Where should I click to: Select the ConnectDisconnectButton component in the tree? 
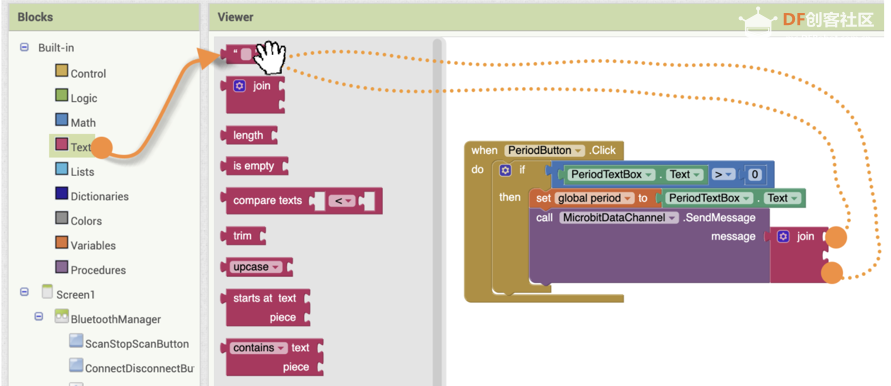coord(139,368)
